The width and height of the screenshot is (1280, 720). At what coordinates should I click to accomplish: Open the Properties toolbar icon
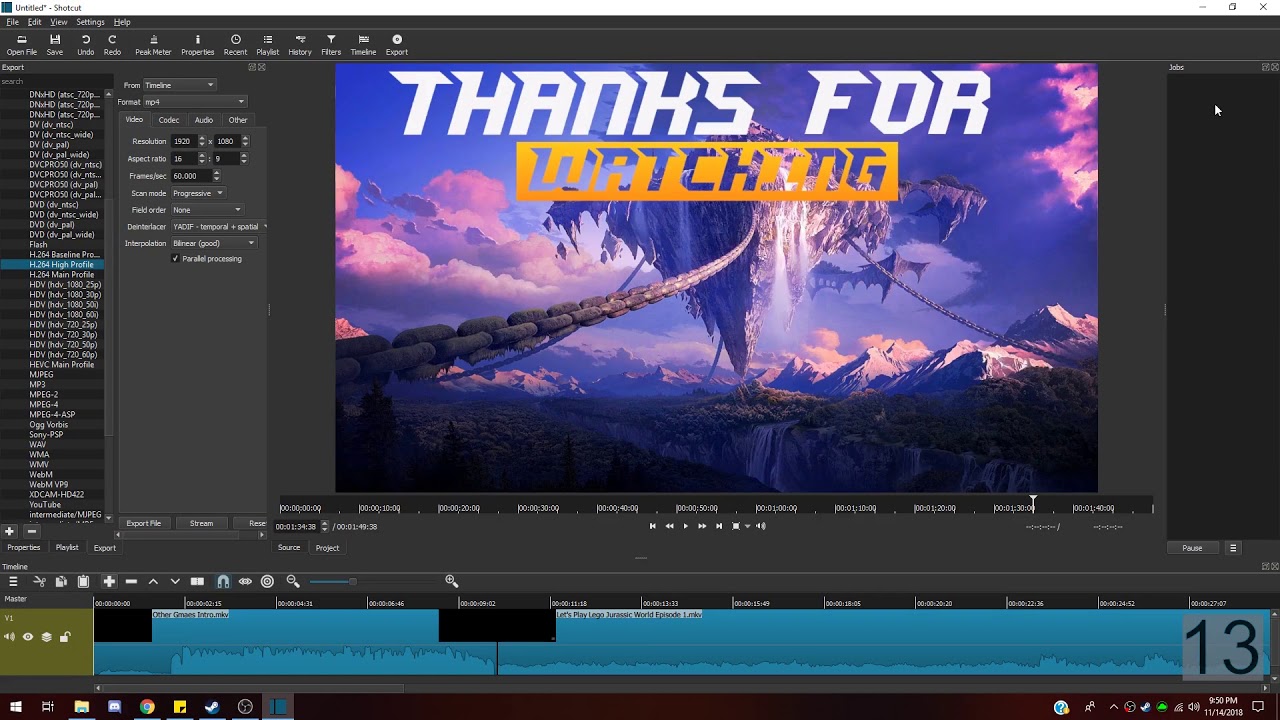(x=197, y=45)
